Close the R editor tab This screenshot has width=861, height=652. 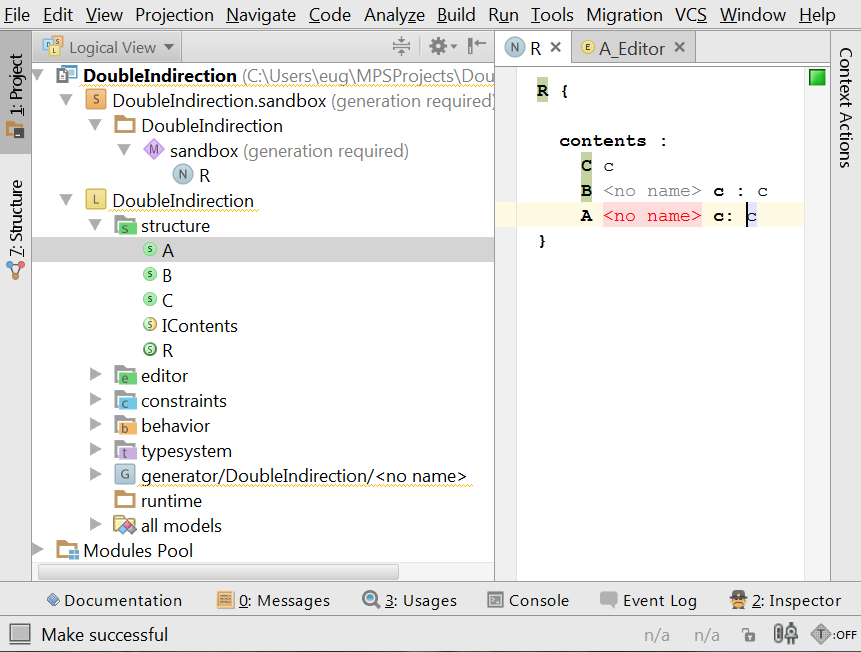coord(556,48)
